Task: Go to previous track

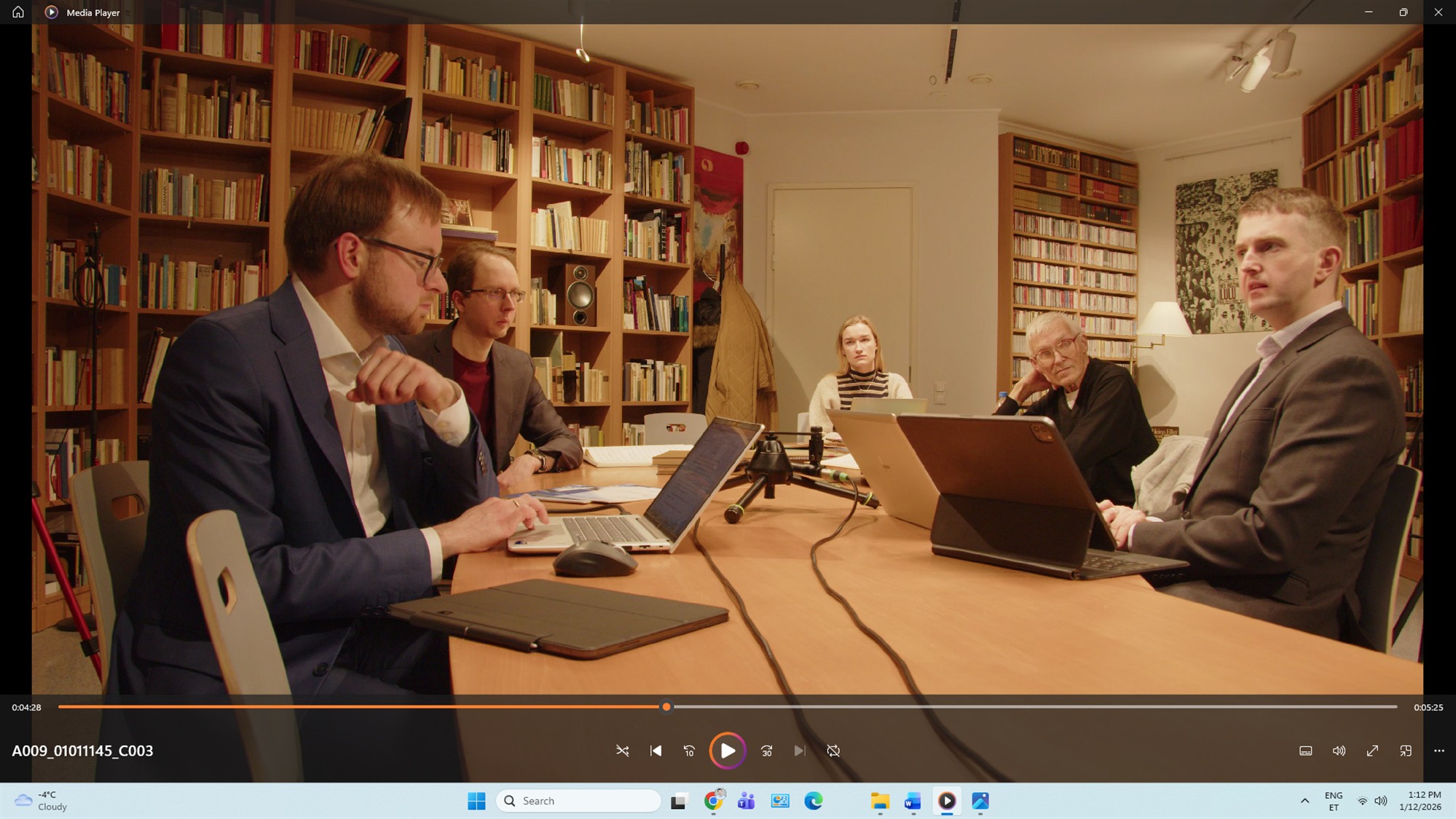Action: (x=656, y=751)
